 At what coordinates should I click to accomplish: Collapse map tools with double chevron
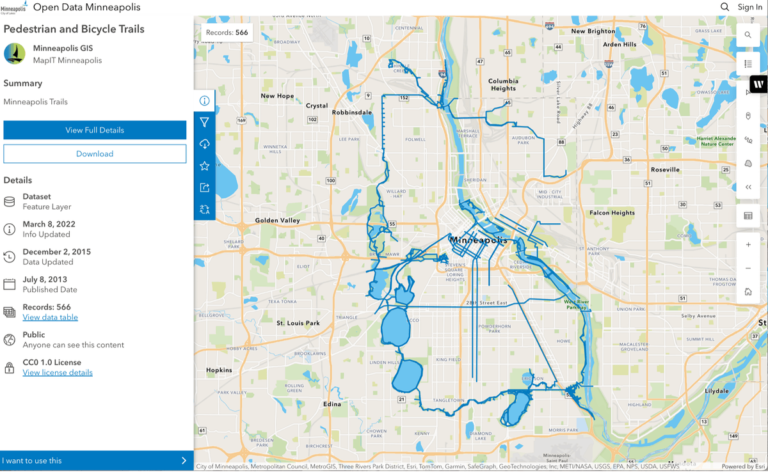pyautogui.click(x=748, y=187)
